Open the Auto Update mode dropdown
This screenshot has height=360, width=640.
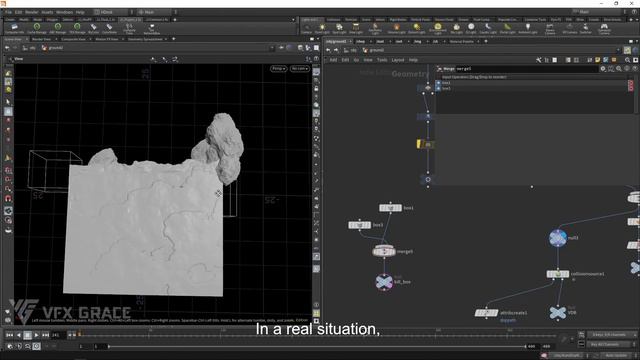tap(618, 356)
